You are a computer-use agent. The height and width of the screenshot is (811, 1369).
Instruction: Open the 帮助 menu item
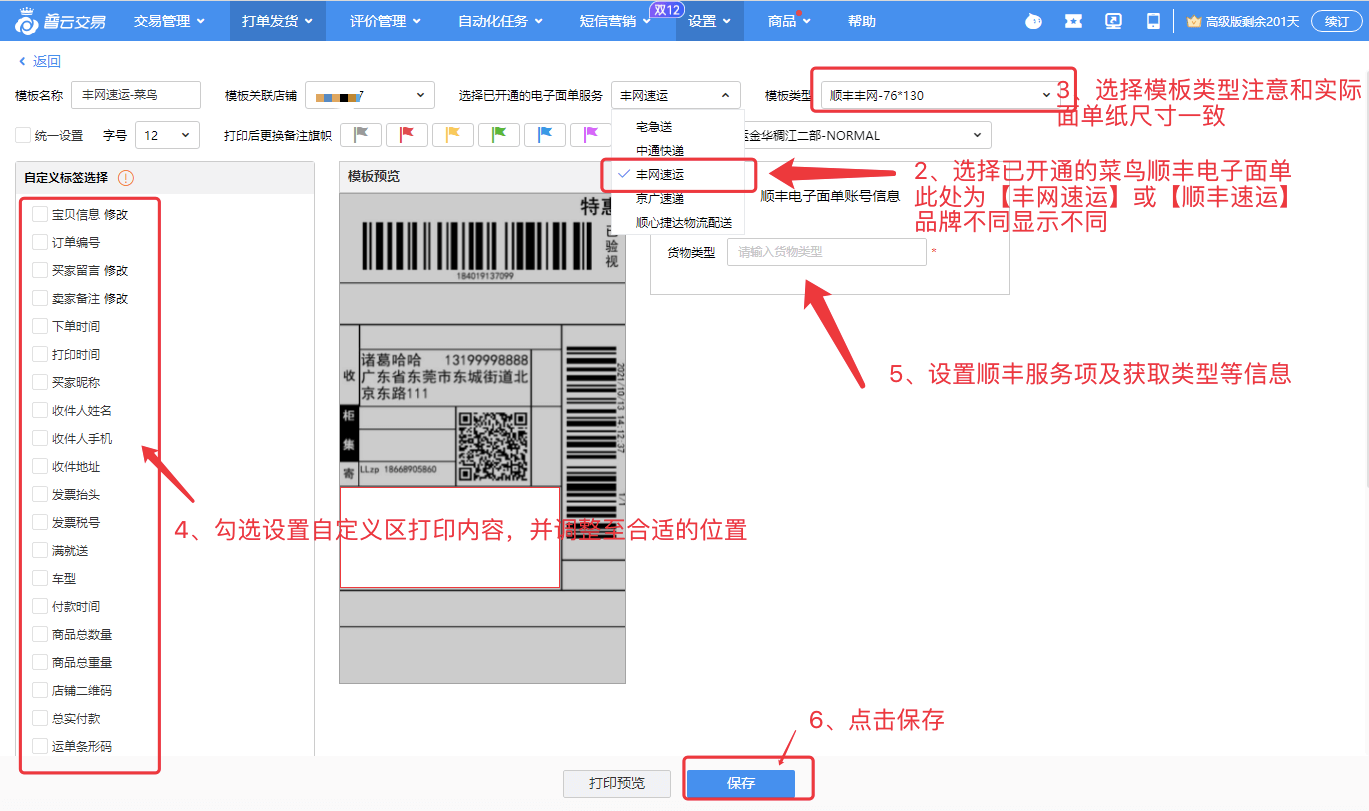861,21
